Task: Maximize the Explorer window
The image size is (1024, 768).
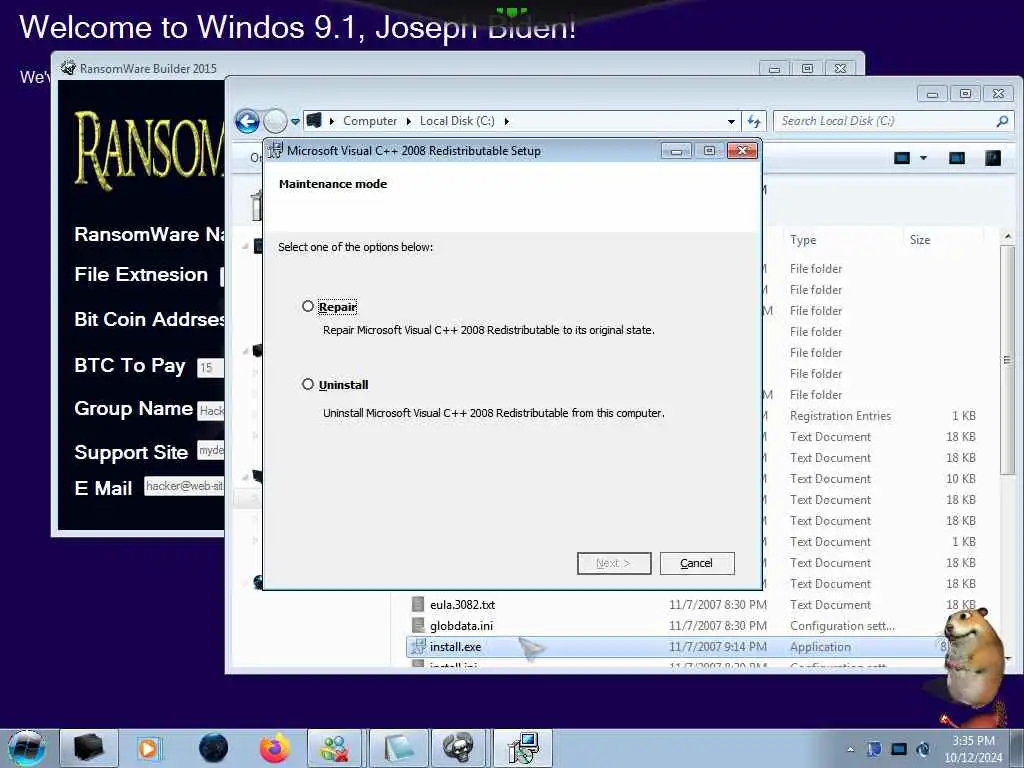Action: tap(965, 94)
